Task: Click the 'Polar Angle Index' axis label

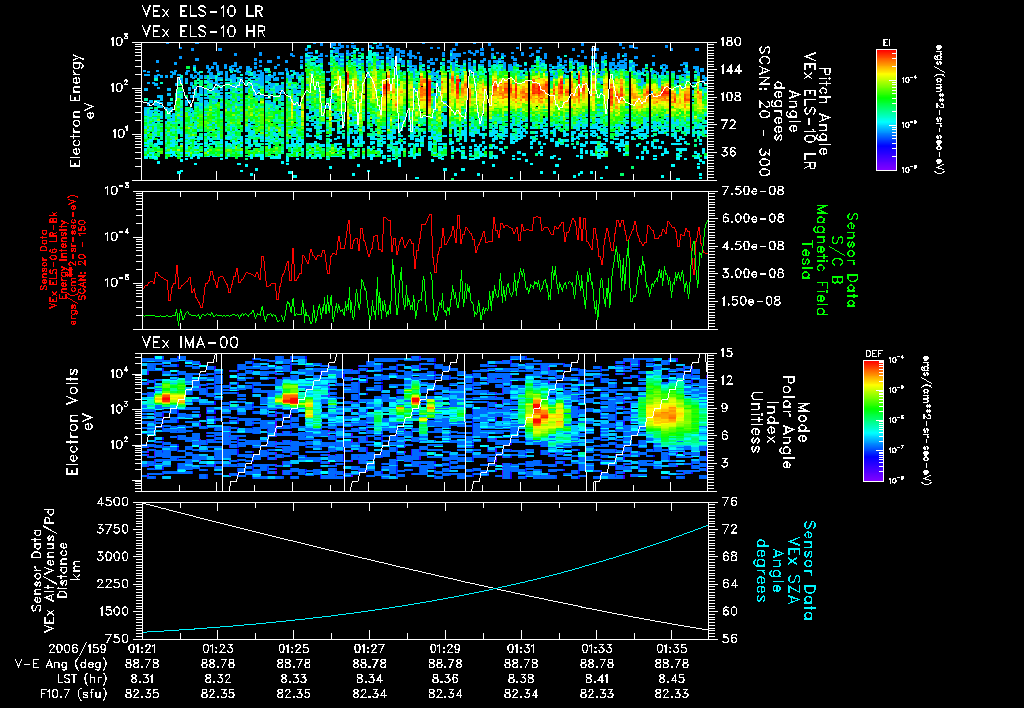Action: 778,423
